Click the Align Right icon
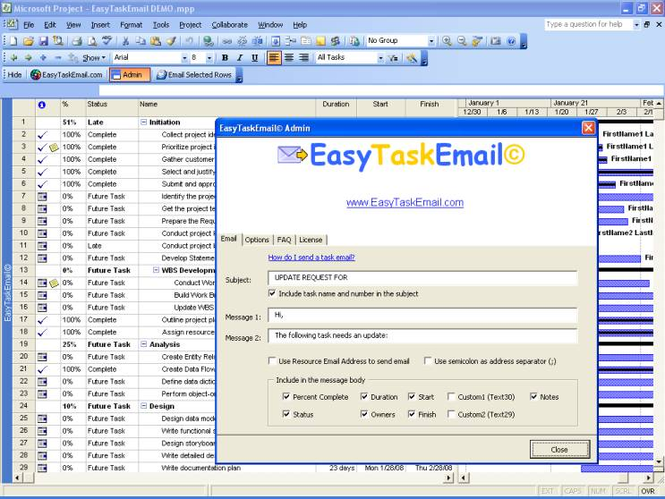Image resolution: width=665 pixels, height=499 pixels. point(304,58)
